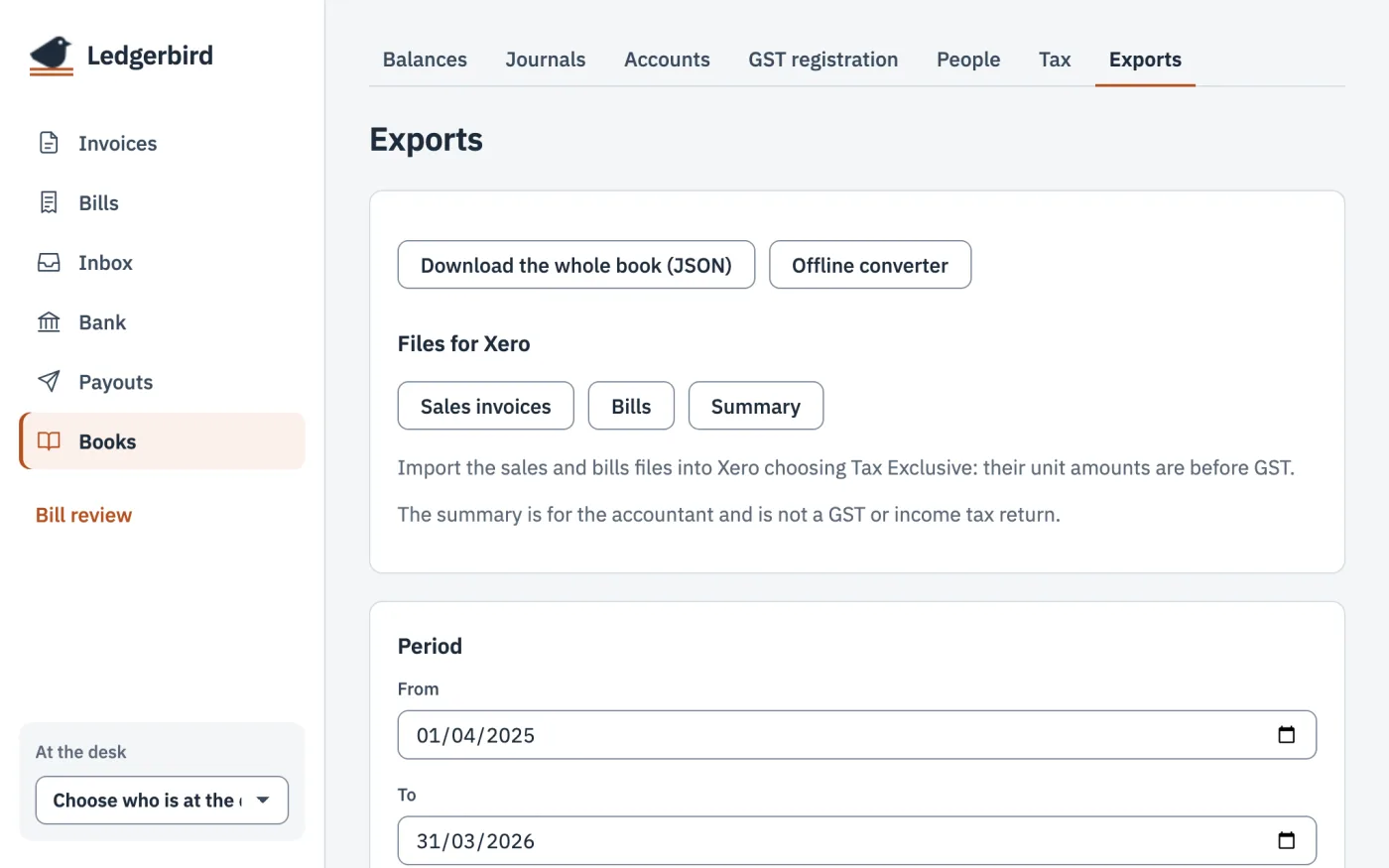Export Bills file for Xero
Screen dimensions: 1389x868
tap(631, 406)
